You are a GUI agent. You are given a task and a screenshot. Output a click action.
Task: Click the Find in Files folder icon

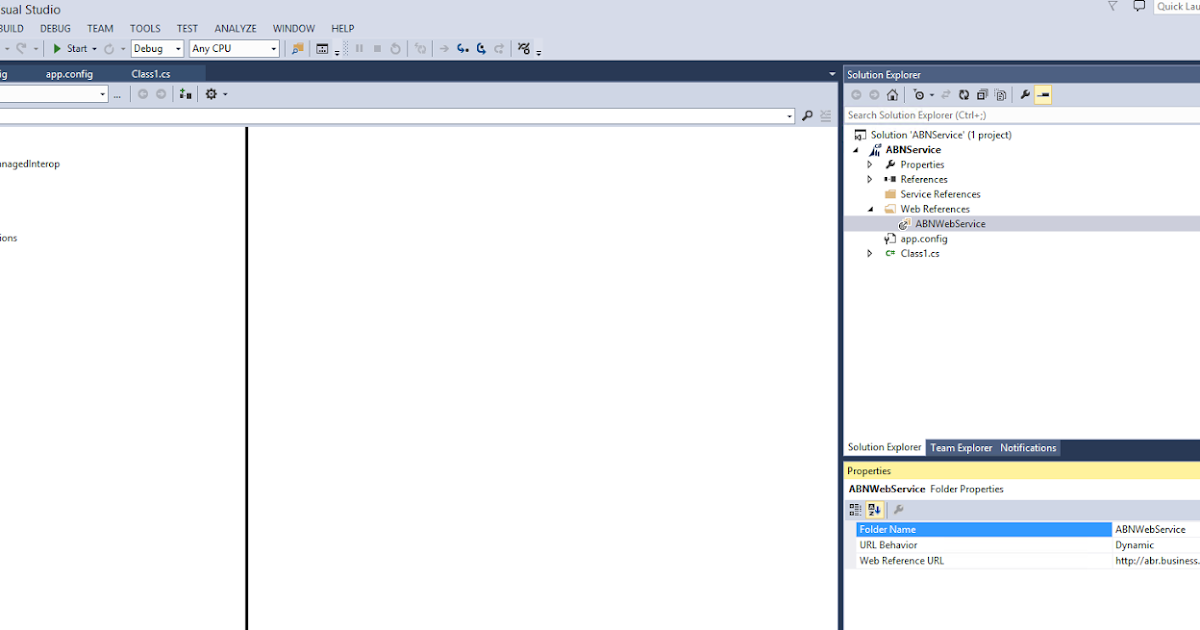click(x=297, y=48)
